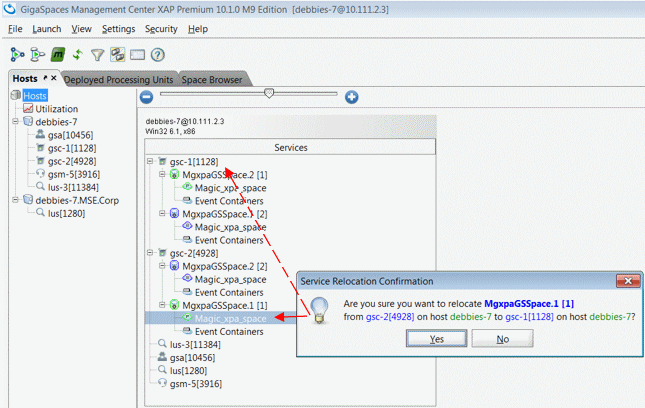
Task: Collapse debbies-7 node in left tree
Action: tap(15, 121)
